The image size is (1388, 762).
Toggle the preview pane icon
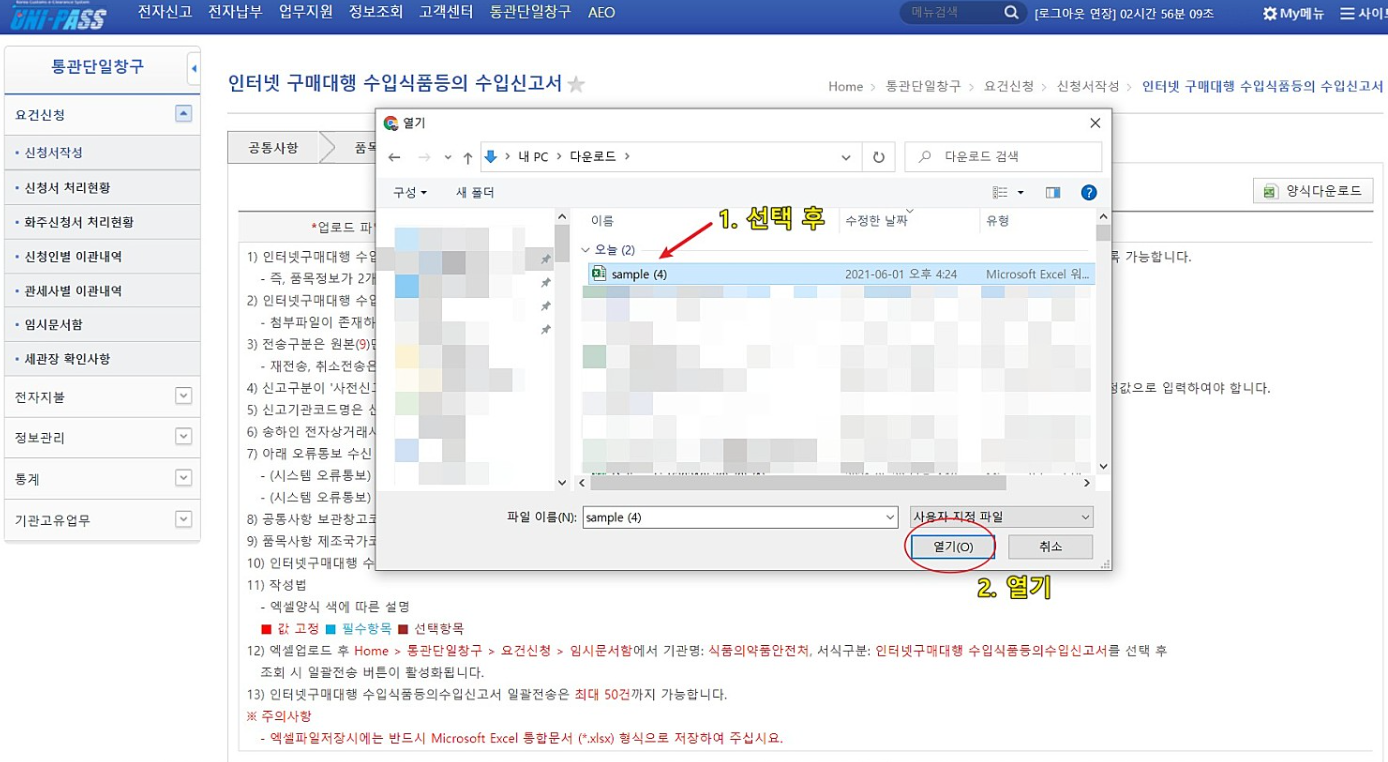[1053, 192]
